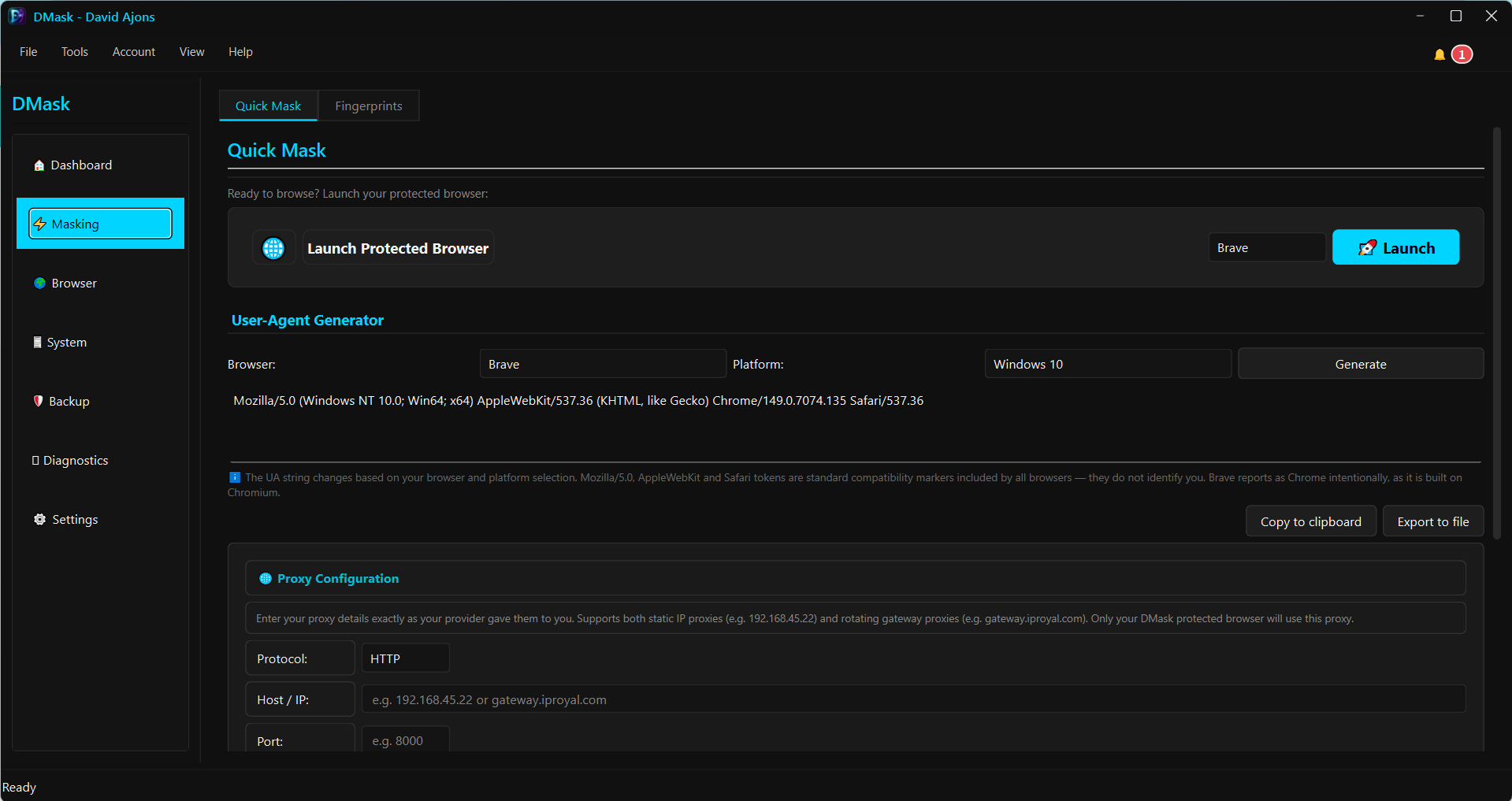Generate a new user-agent string
This screenshot has width=1512, height=801.
tap(1361, 364)
